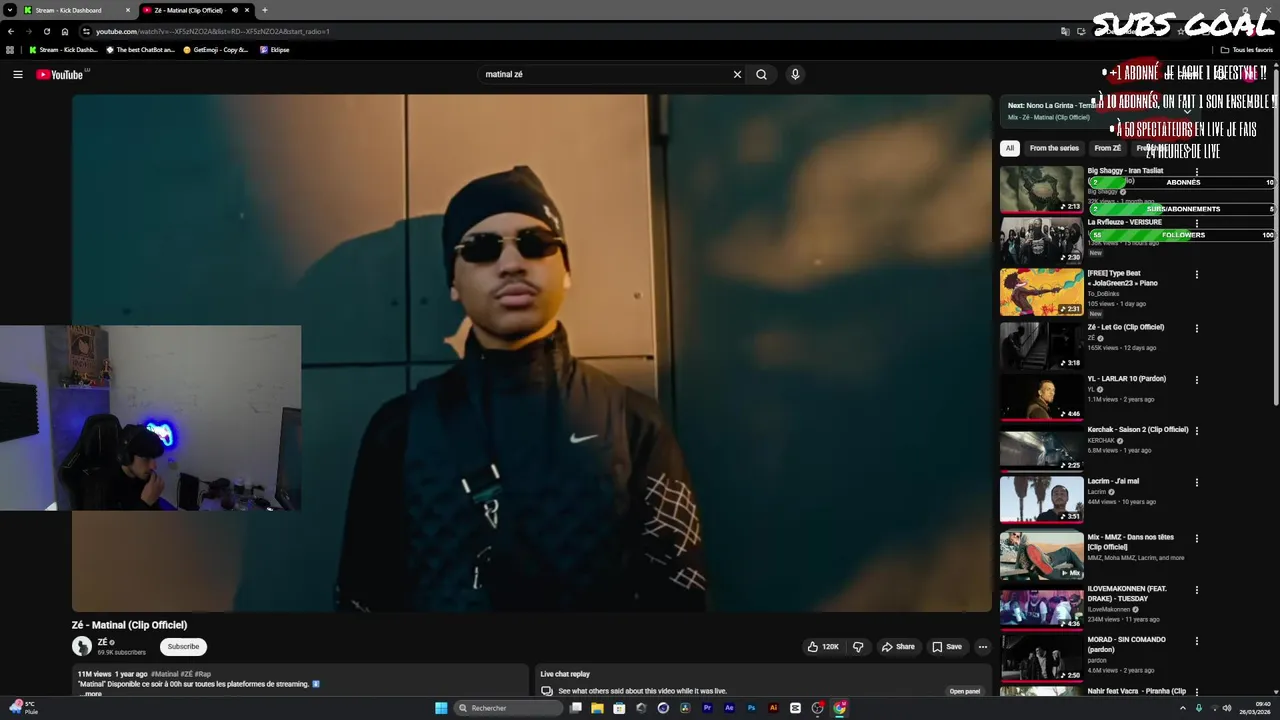Viewport: 1280px width, 720px height.
Task: Open Big Shaggy - Iran Tasliat thumbnail
Action: (1041, 189)
